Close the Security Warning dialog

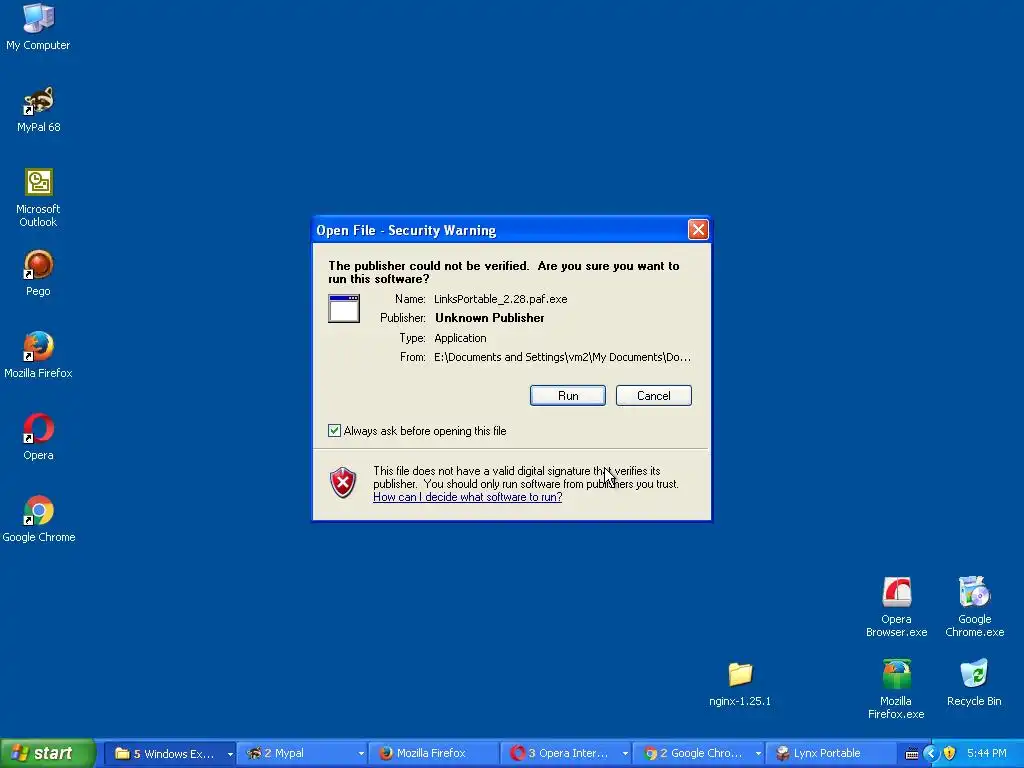pyautogui.click(x=698, y=229)
